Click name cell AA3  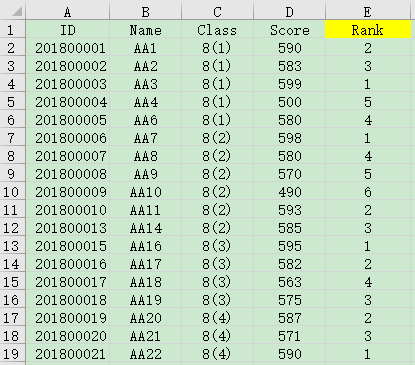146,84
